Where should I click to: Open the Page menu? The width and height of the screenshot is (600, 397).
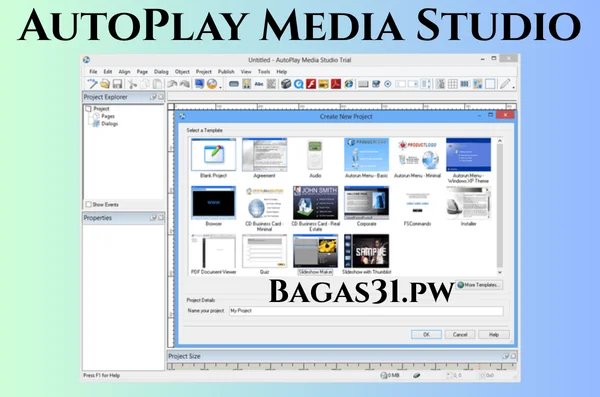pos(142,72)
